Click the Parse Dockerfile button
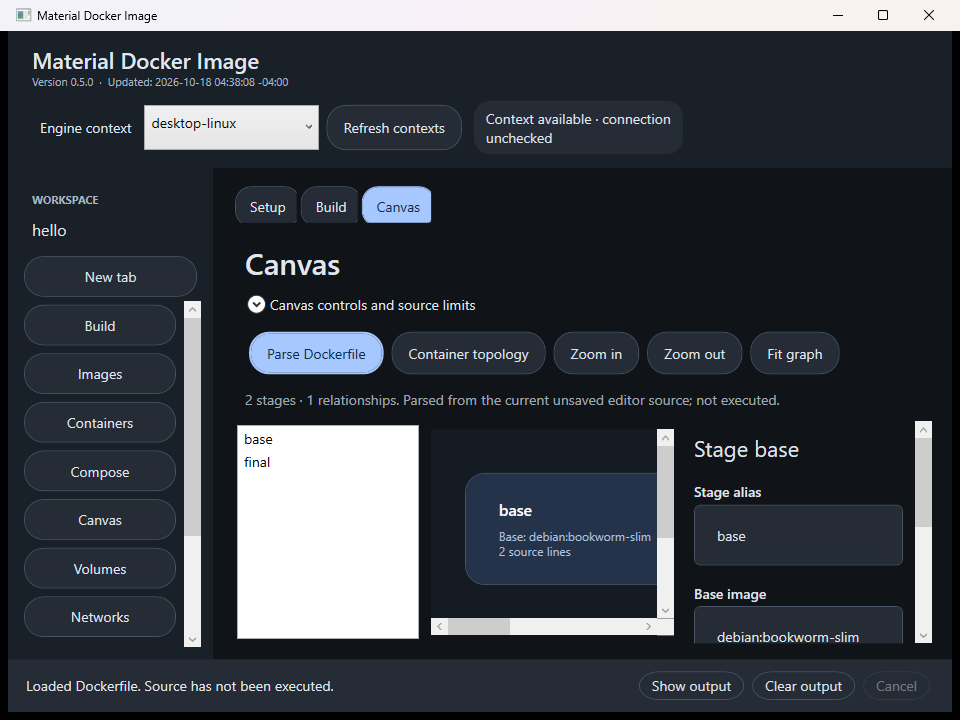Screen dimensions: 960x720 [316, 354]
